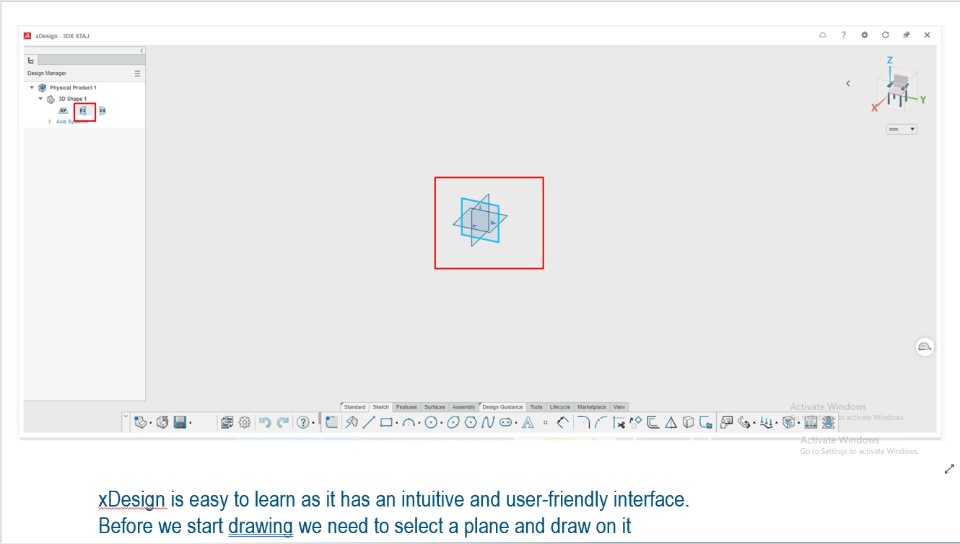This screenshot has width=960, height=544.
Task: Open the Help question mark in bottom toolbar
Action: pyautogui.click(x=303, y=422)
